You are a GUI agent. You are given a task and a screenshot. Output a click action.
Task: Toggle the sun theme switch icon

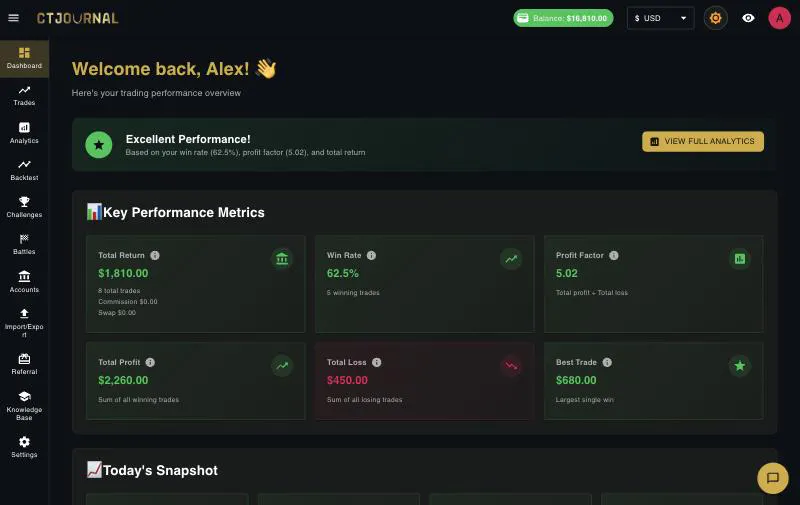715,18
